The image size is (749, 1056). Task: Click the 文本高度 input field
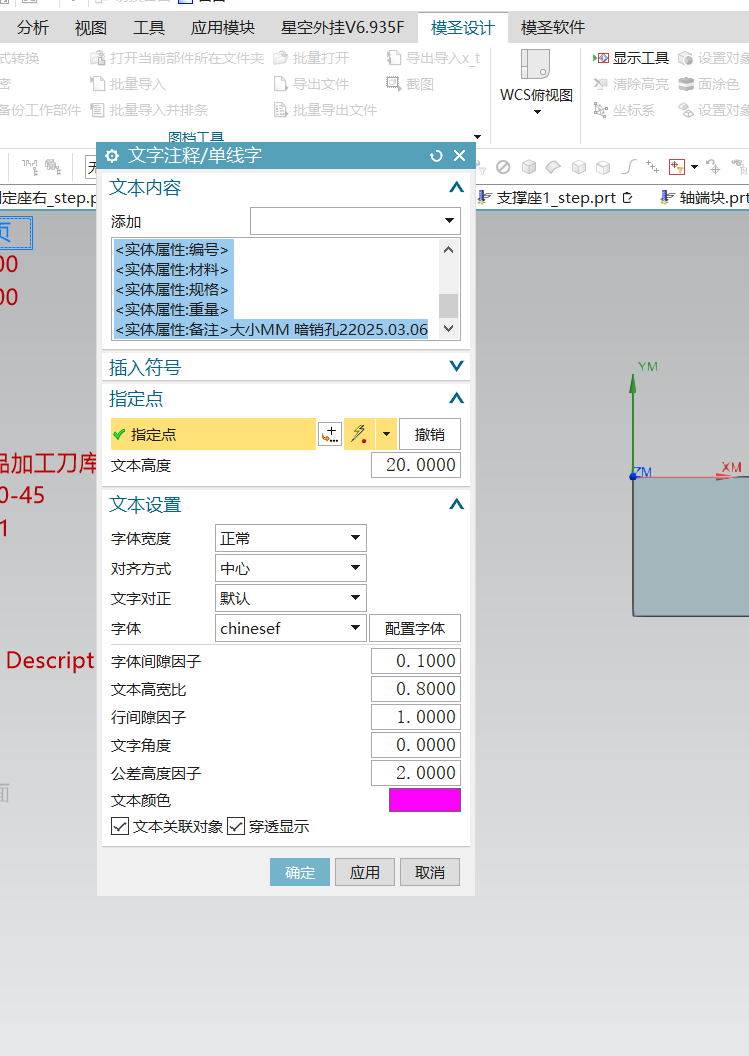pyautogui.click(x=416, y=465)
